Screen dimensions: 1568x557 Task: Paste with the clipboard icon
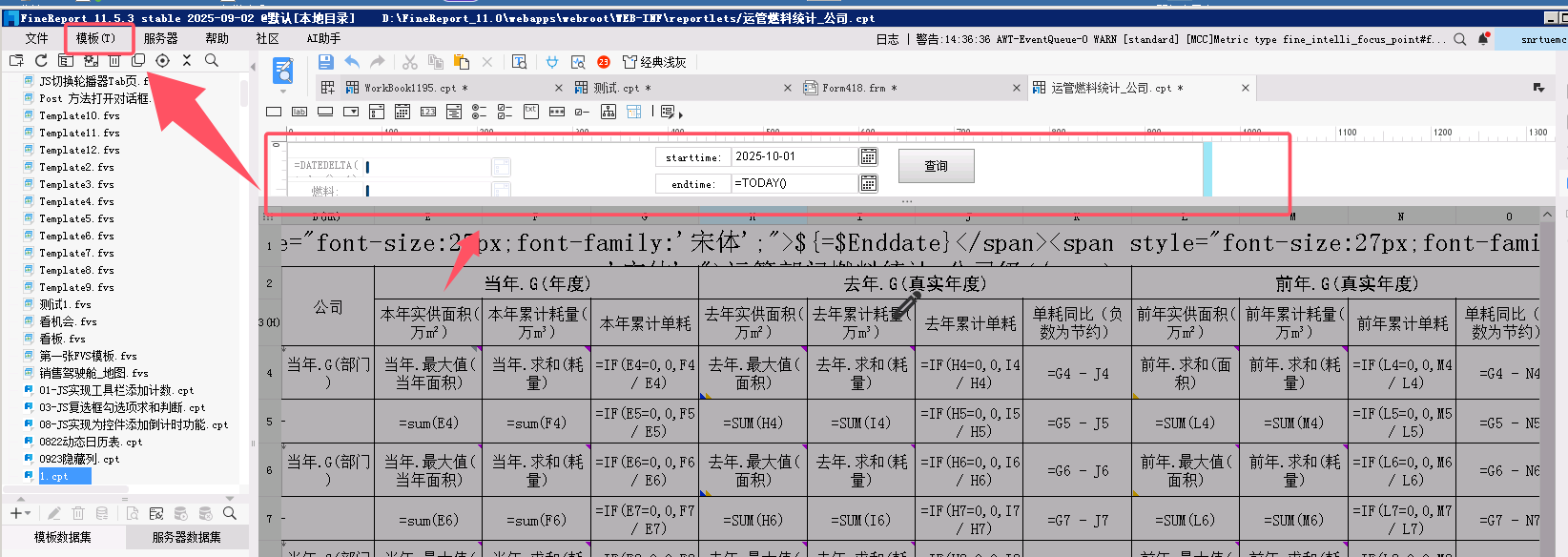click(462, 62)
